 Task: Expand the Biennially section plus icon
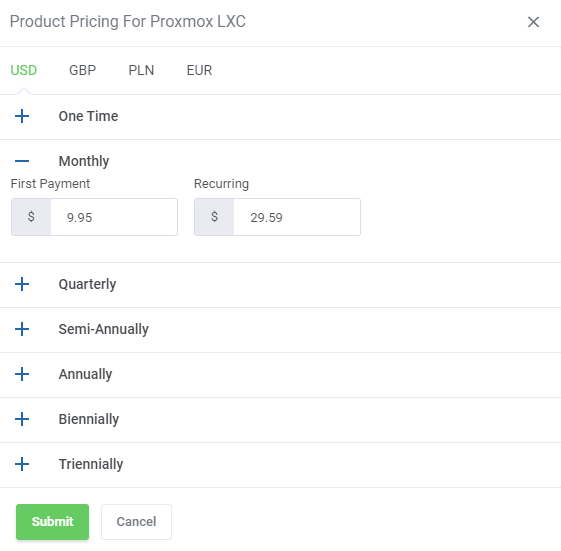(22, 419)
